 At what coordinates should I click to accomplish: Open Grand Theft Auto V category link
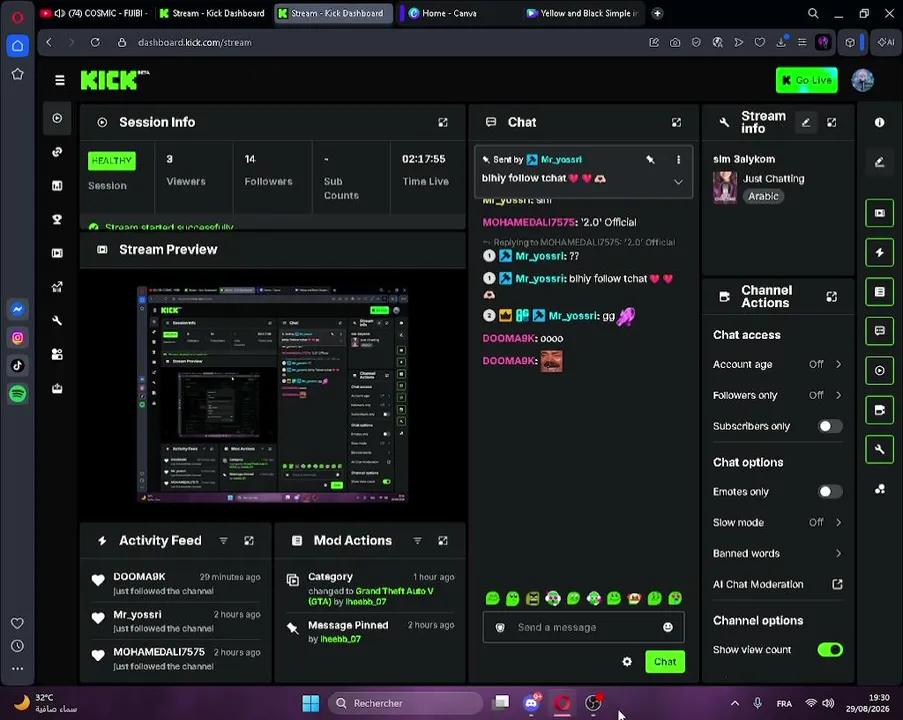pos(372,596)
